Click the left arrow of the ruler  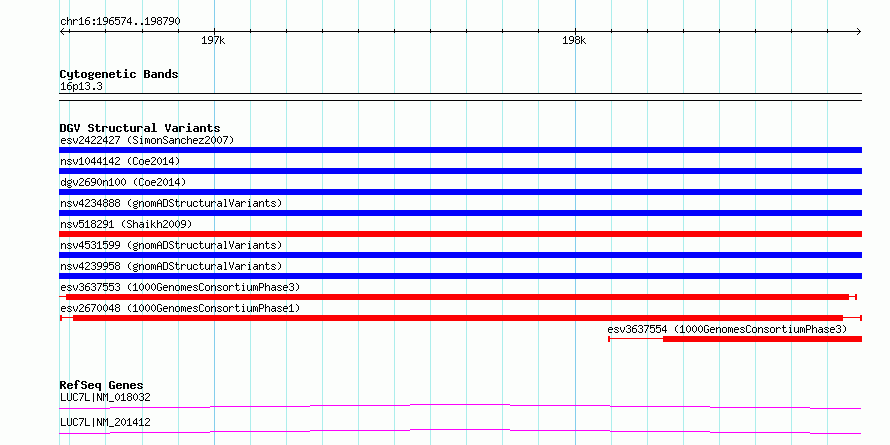(62, 32)
